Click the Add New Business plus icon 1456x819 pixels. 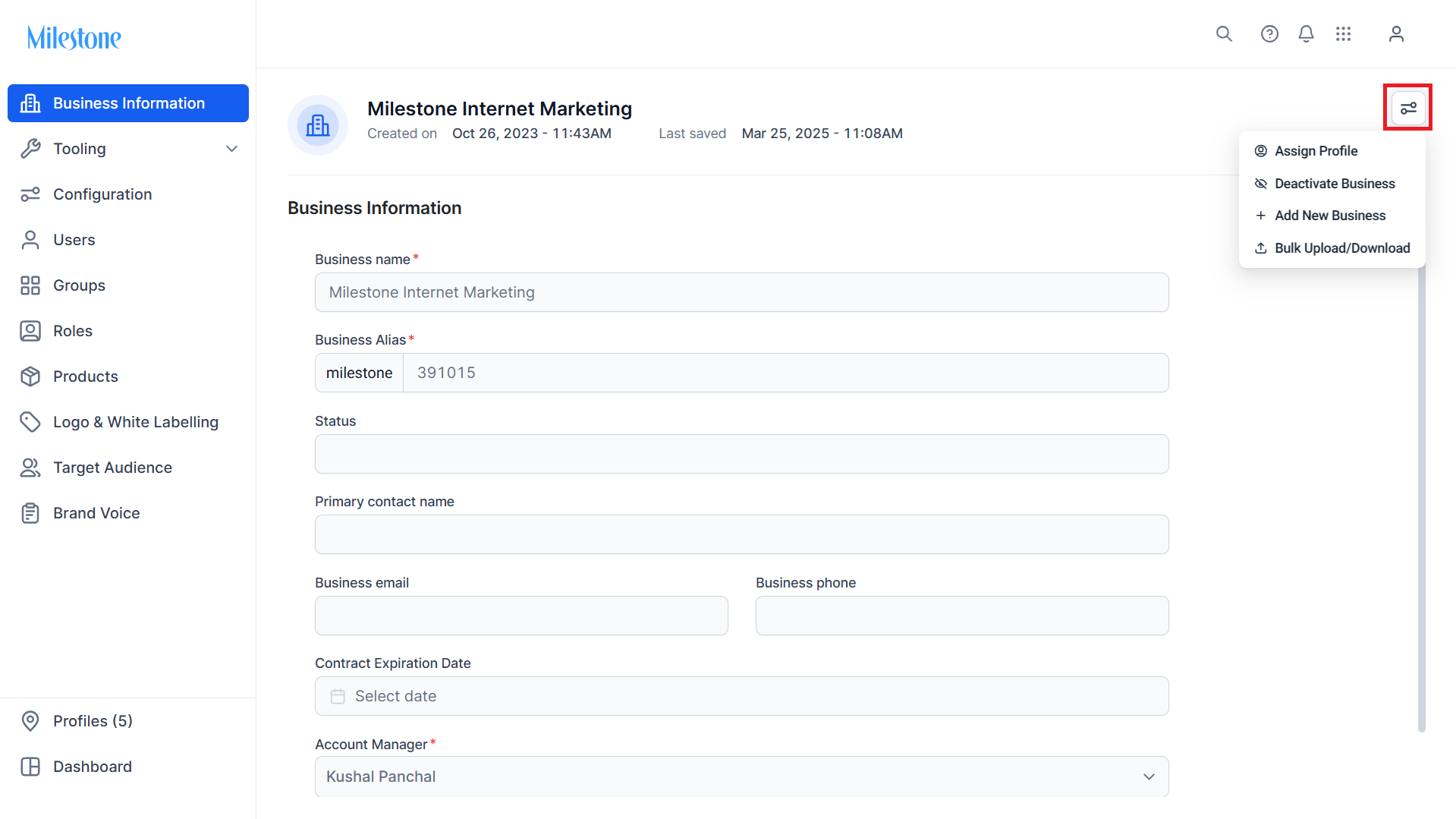pos(1261,216)
